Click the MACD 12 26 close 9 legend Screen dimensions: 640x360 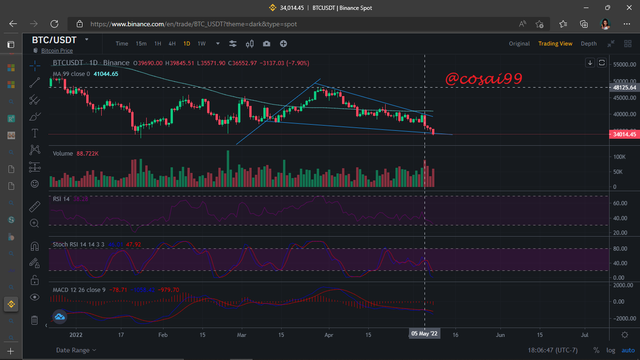click(79, 290)
